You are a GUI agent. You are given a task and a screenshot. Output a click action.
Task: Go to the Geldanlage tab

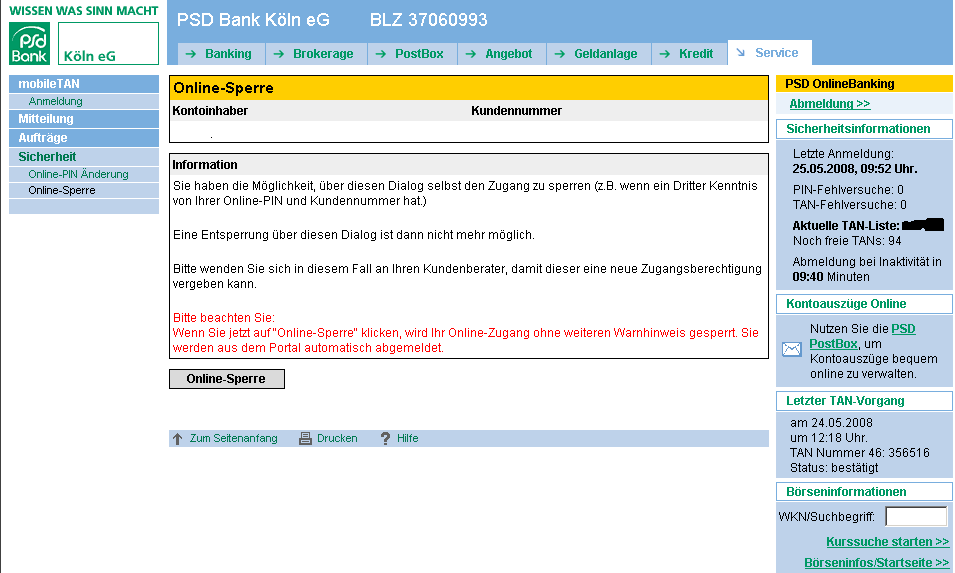click(599, 54)
